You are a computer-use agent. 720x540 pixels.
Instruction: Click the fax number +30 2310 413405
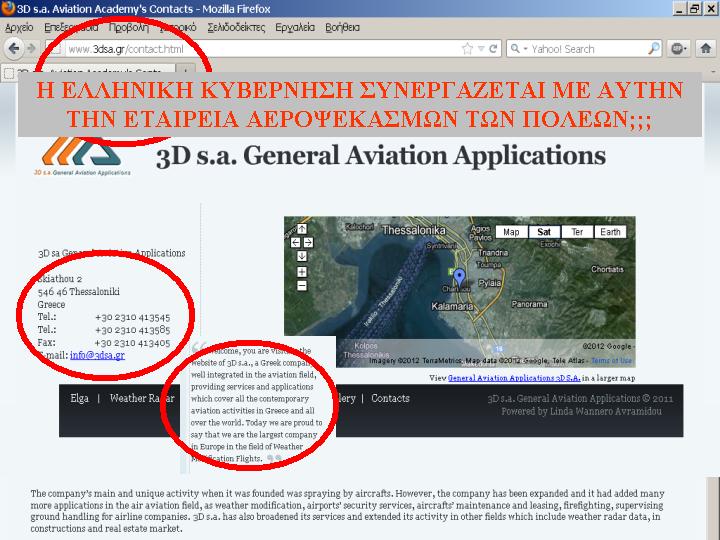pyautogui.click(x=132, y=343)
